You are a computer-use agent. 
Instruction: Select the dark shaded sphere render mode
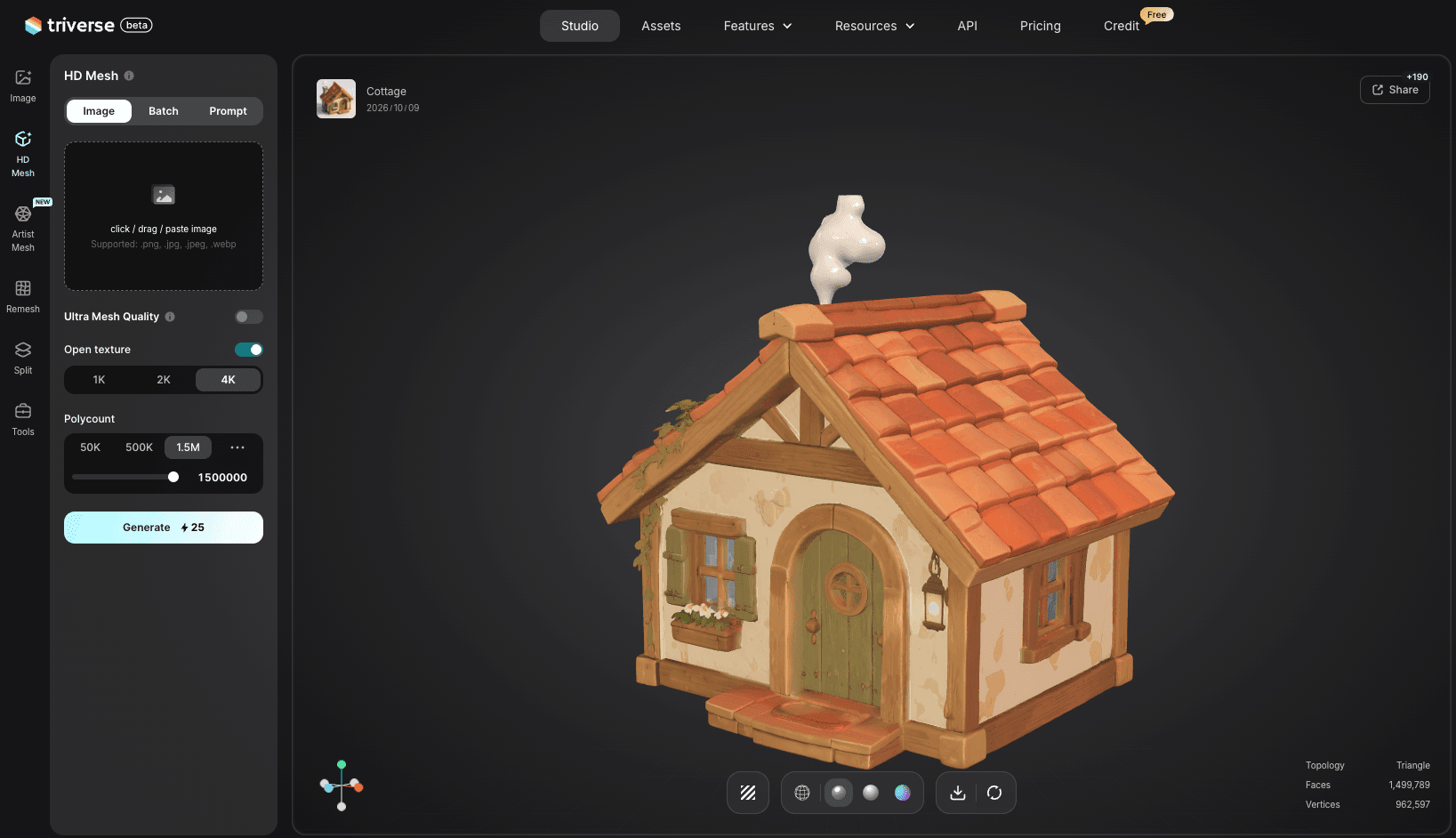click(838, 793)
